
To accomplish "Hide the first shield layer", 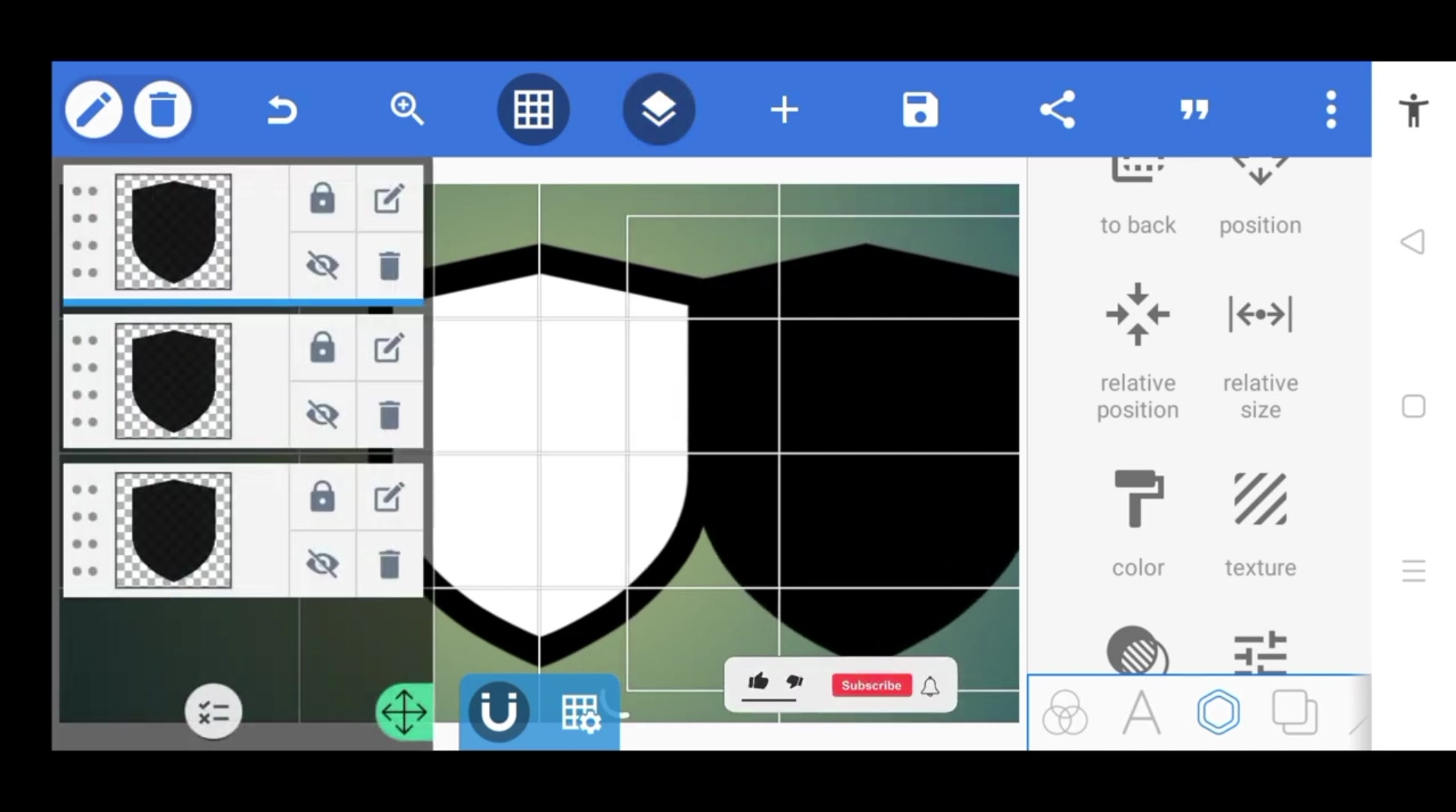I will 323,265.
